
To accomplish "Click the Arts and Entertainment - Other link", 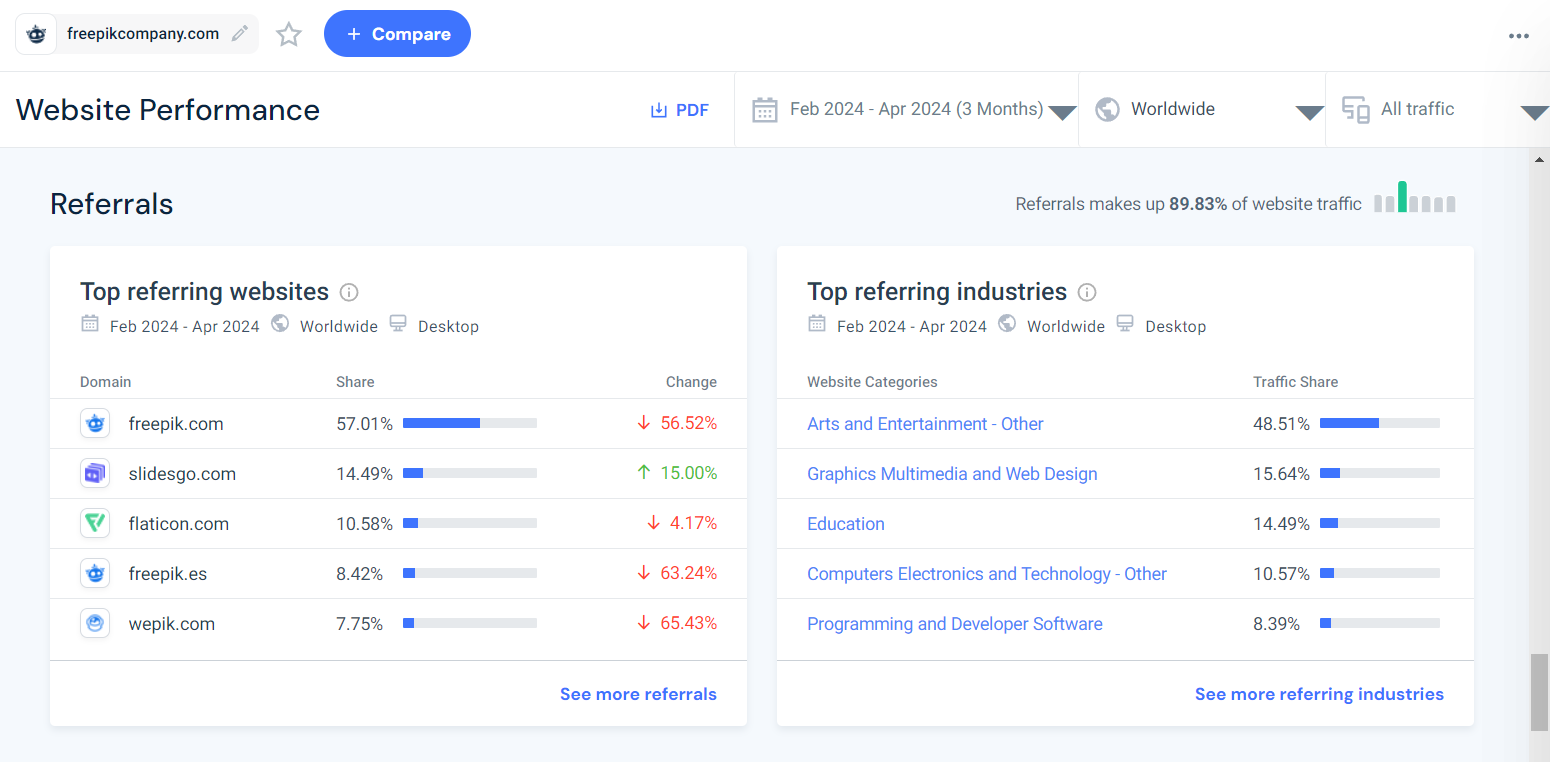I will click(x=925, y=424).
